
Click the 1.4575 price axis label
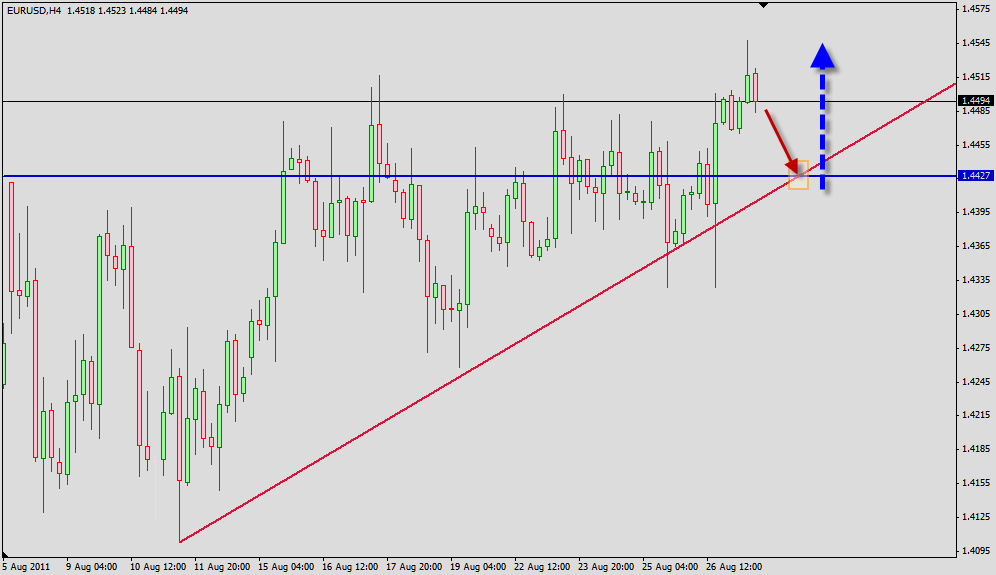[x=976, y=9]
